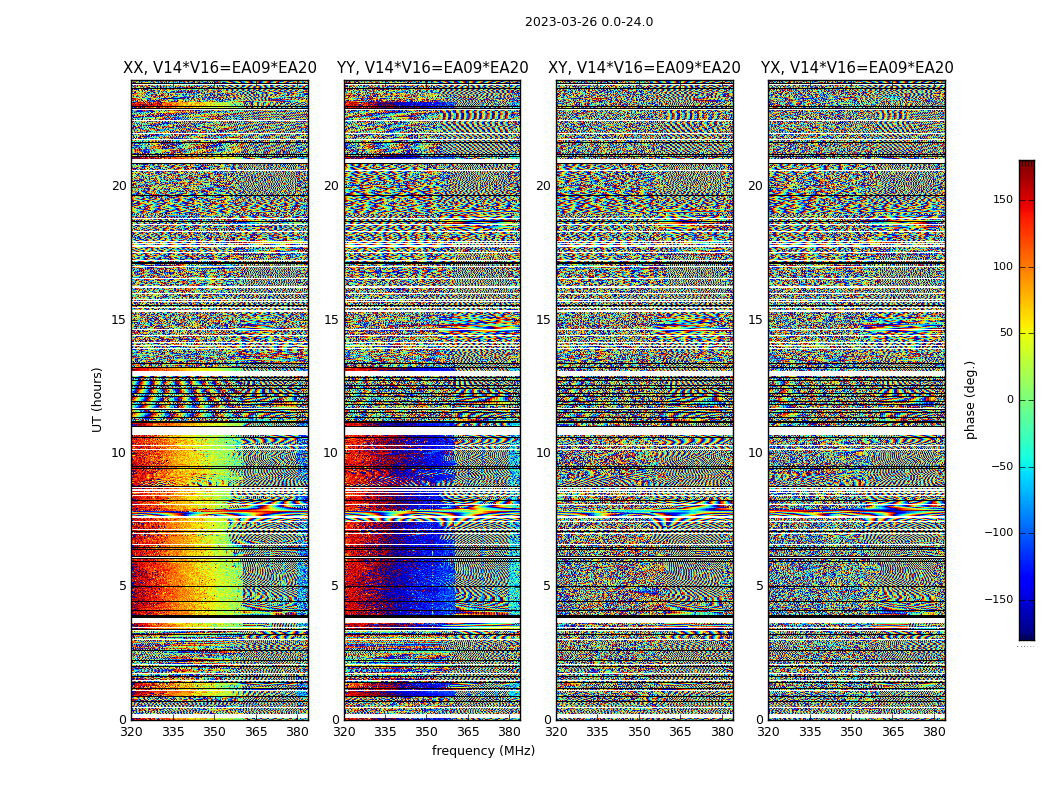This screenshot has height=800, width=1050.
Task: Click colorbar tick label −150
Action: point(998,599)
